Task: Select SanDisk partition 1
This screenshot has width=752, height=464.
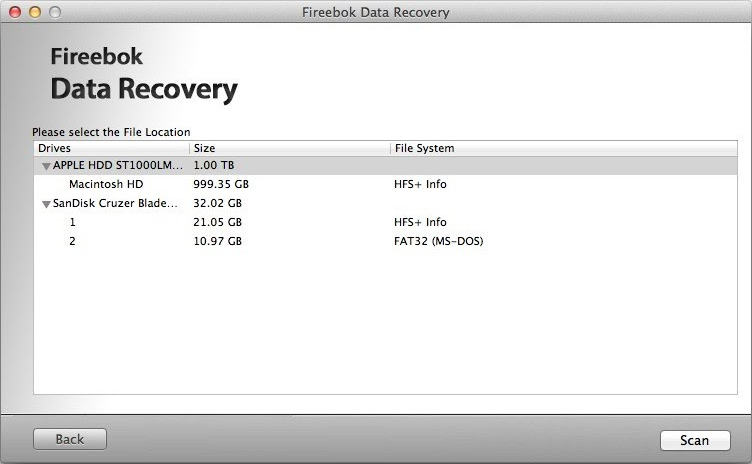Action: click(x=385, y=222)
